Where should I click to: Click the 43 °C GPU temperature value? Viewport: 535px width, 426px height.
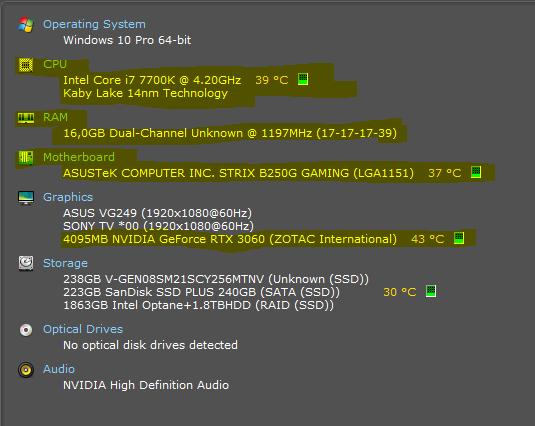428,239
